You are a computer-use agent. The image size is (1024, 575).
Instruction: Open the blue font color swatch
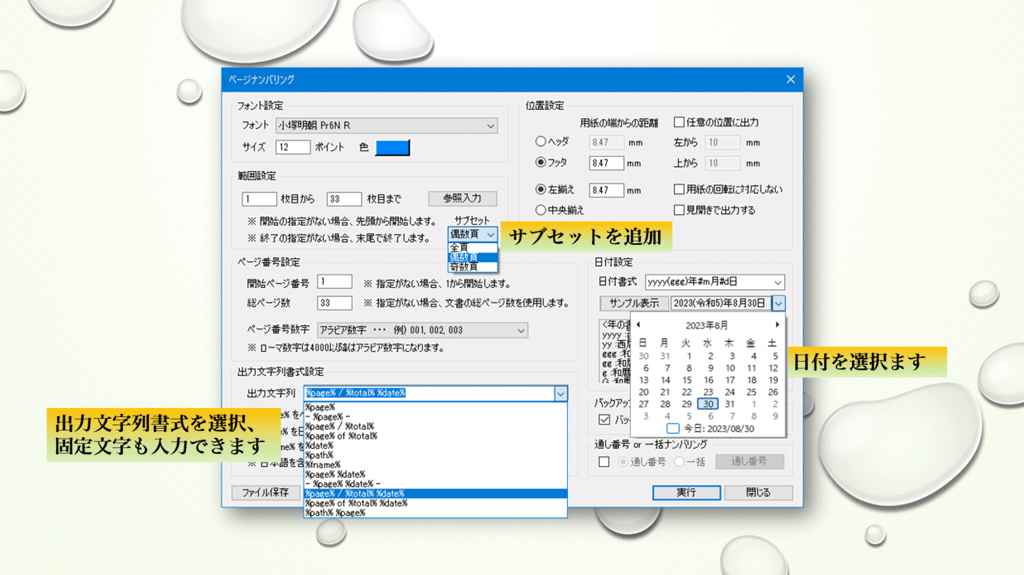pos(392,148)
